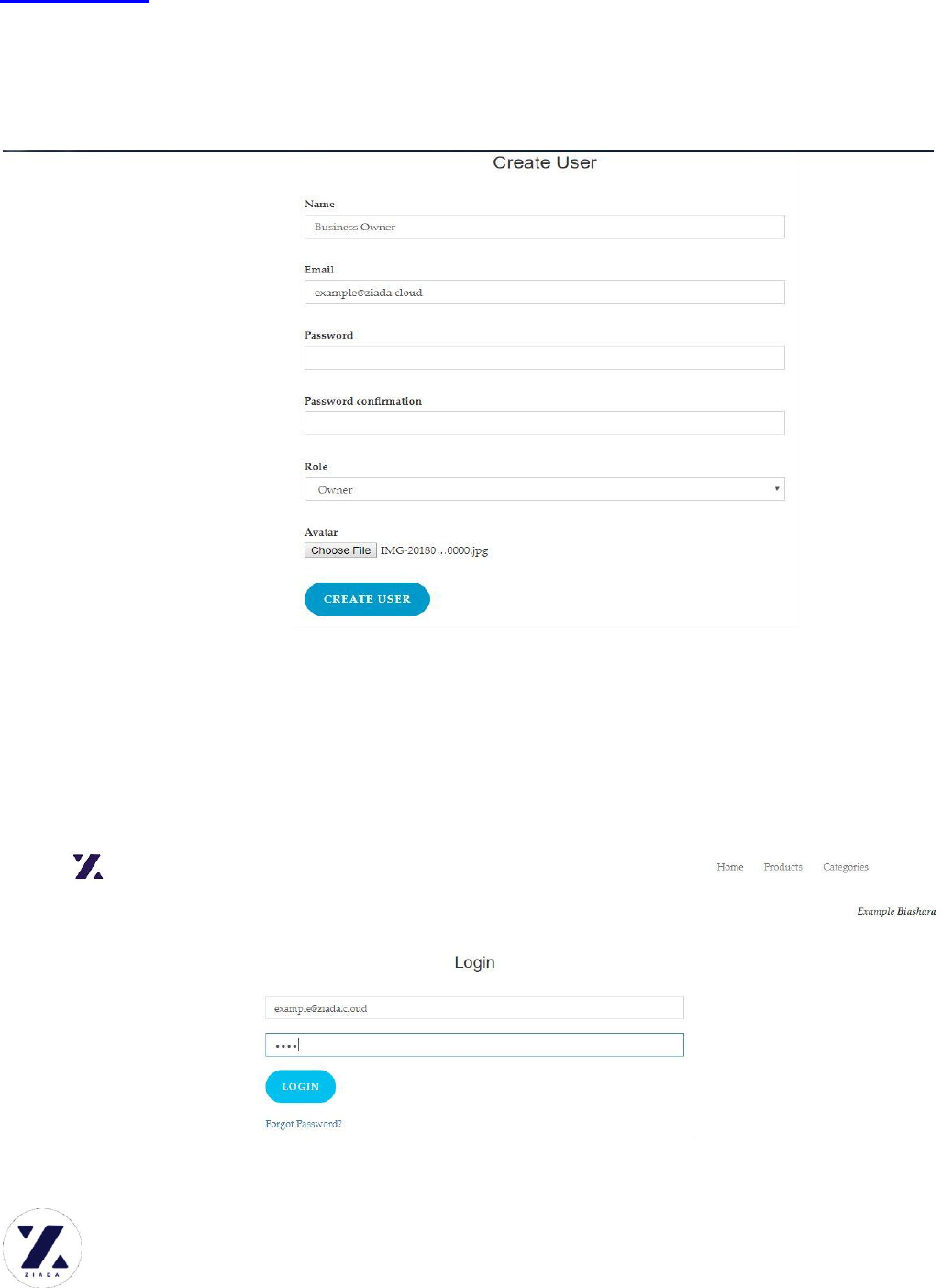The height and width of the screenshot is (1288, 942).
Task: Click the selected avatar file name IMG-20180...0000.jpg
Action: [x=434, y=550]
